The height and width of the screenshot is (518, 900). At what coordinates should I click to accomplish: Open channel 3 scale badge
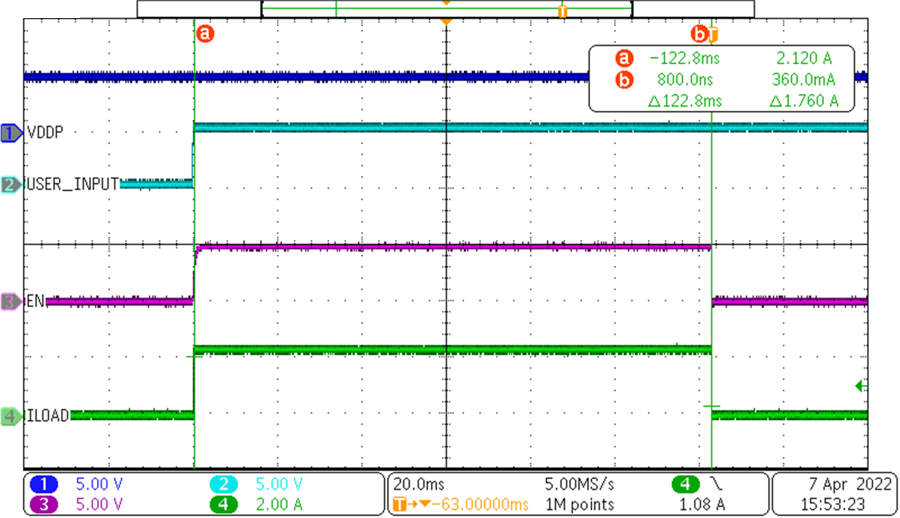point(44,504)
